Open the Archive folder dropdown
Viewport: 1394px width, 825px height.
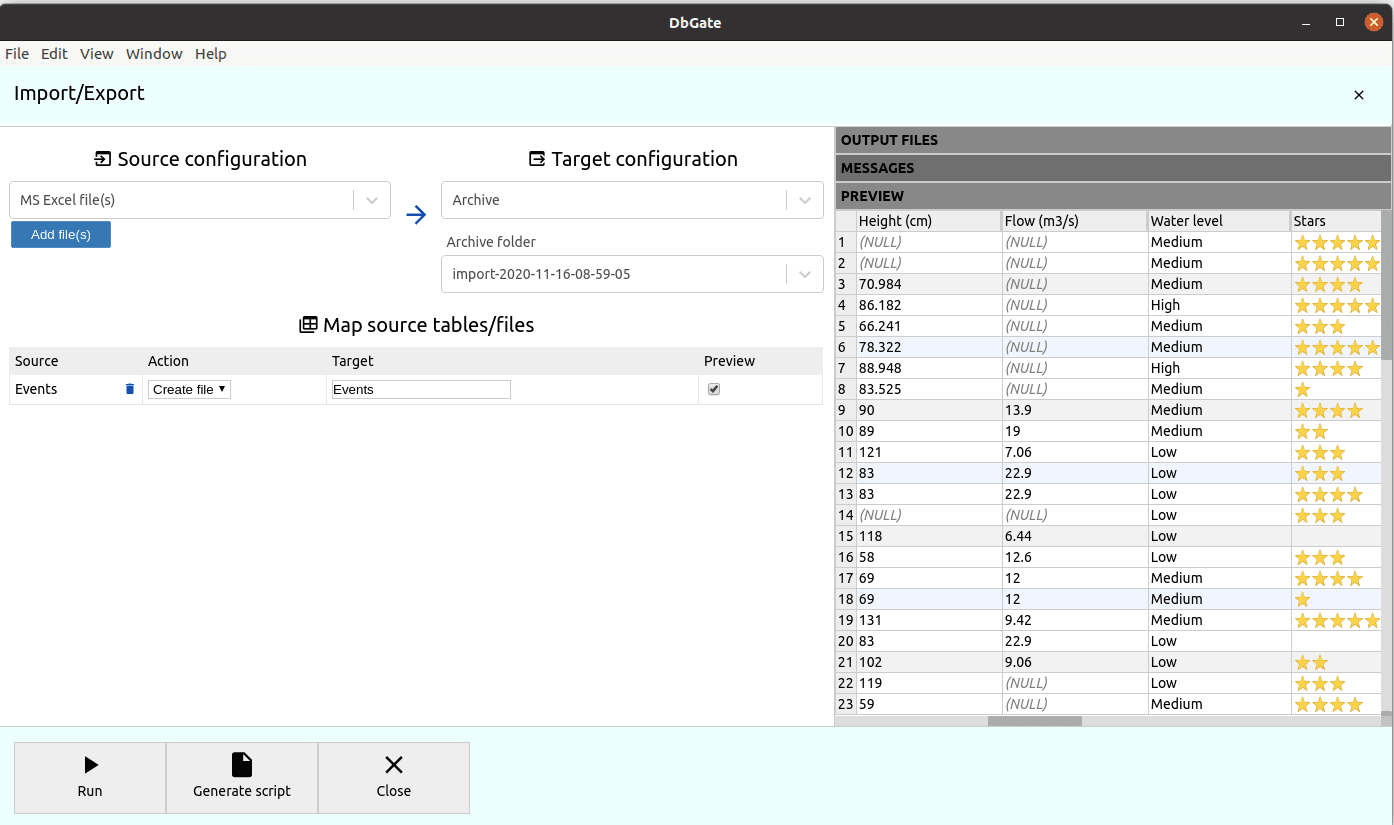pos(804,273)
